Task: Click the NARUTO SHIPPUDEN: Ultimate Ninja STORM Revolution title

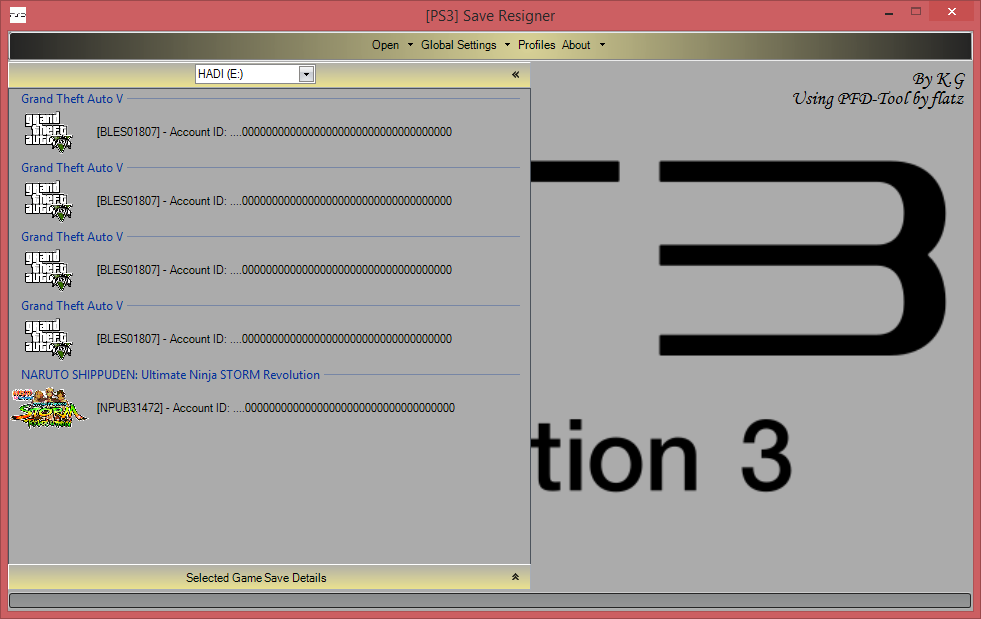Action: 170,375
